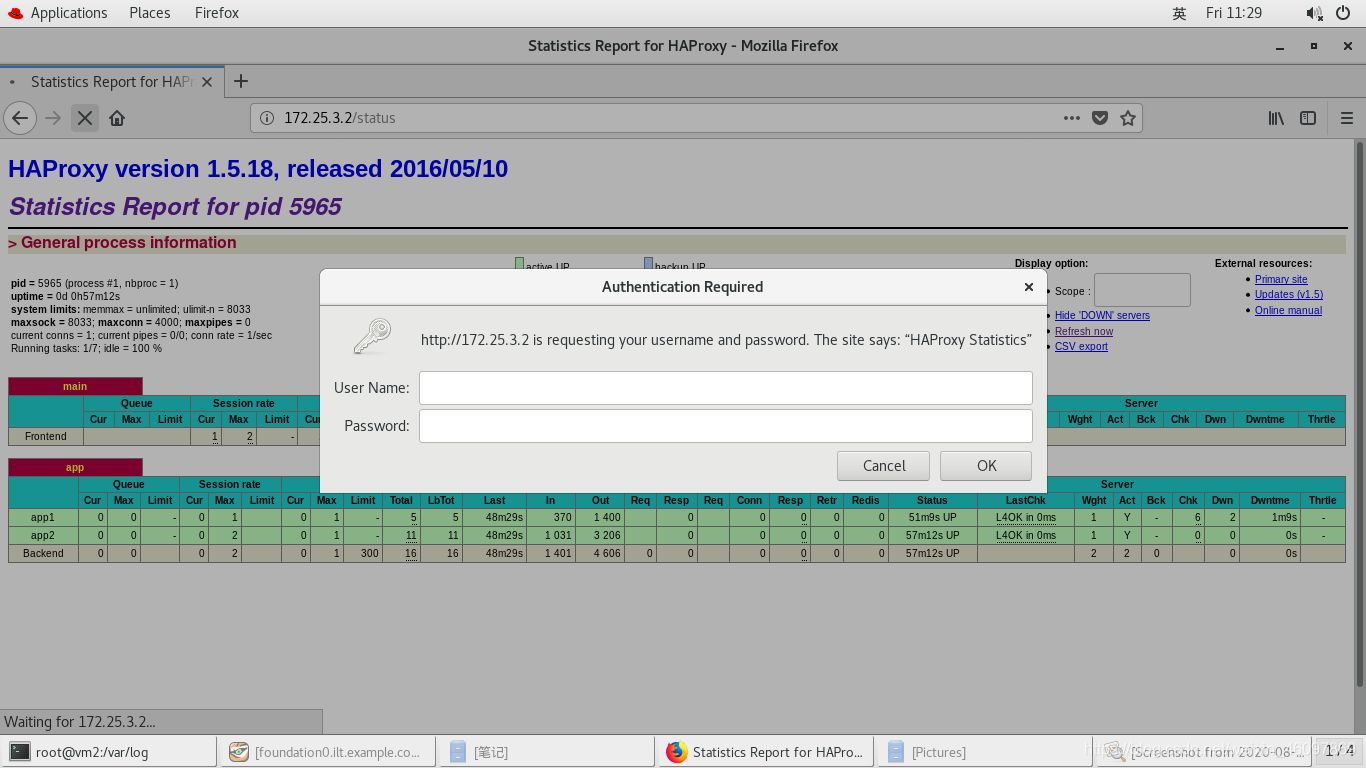Screen dimensions: 1366x768
Task: Switch input method indicator 英
Action: coord(1179,13)
